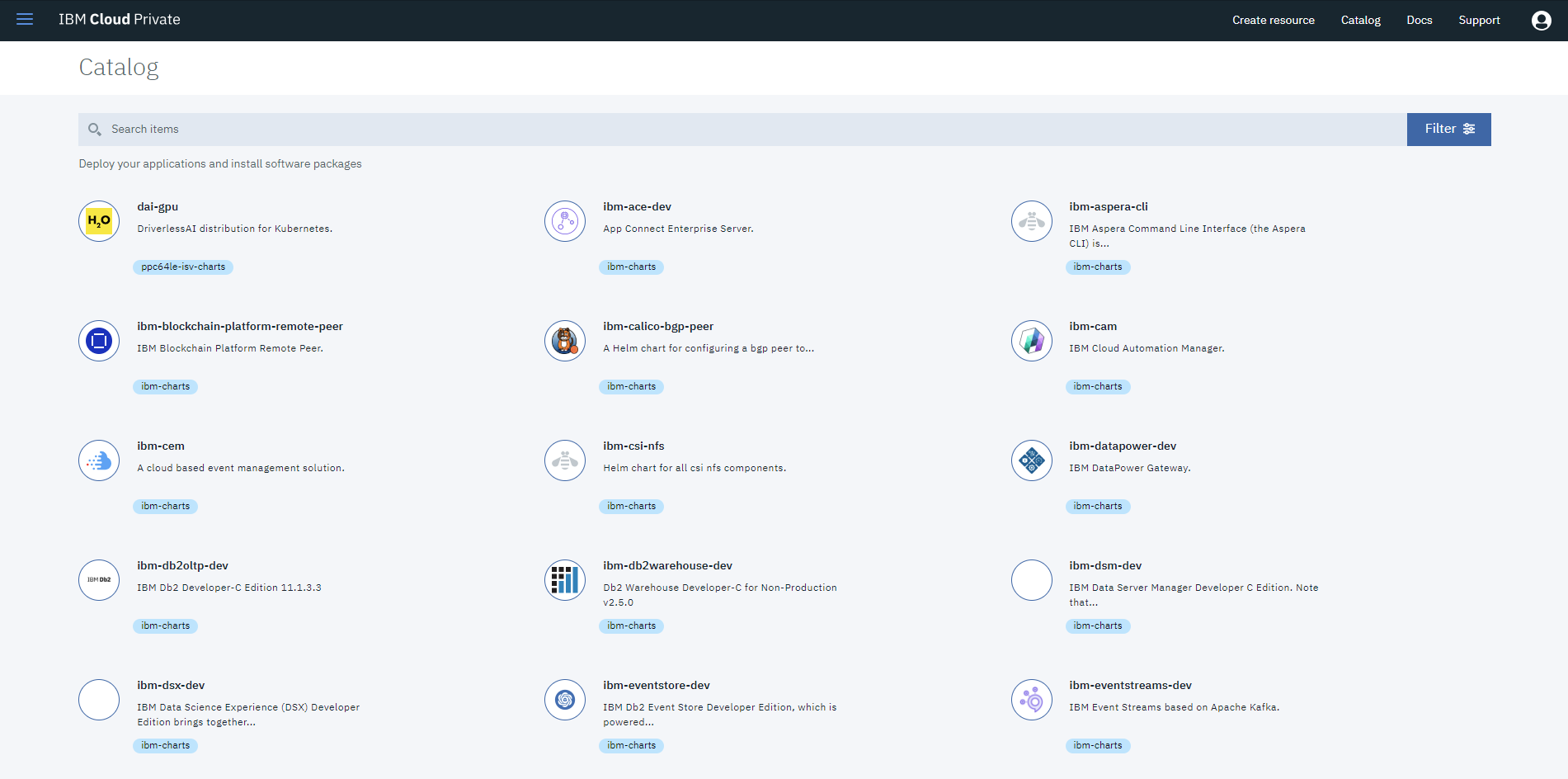Open the ibm-db2warehouse-dev chart title
The height and width of the screenshot is (779, 1568).
click(x=667, y=566)
